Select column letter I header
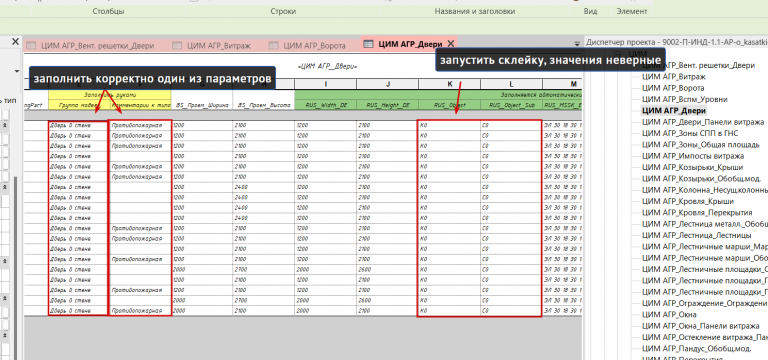 click(326, 84)
